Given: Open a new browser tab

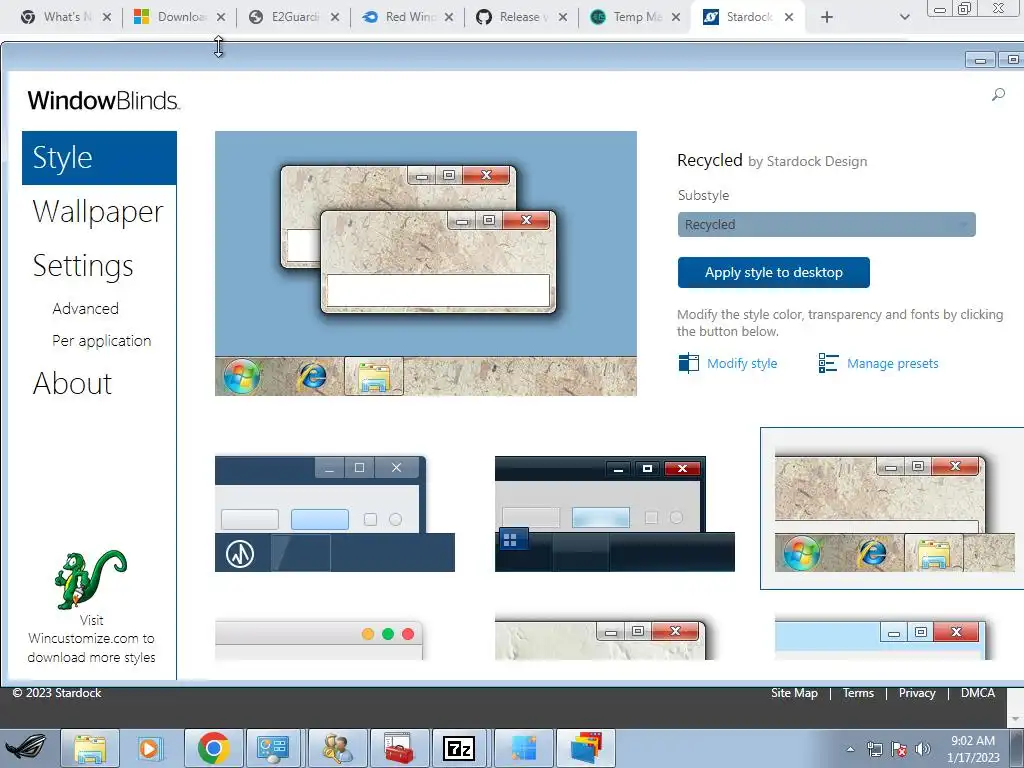Looking at the screenshot, I should 827,17.
